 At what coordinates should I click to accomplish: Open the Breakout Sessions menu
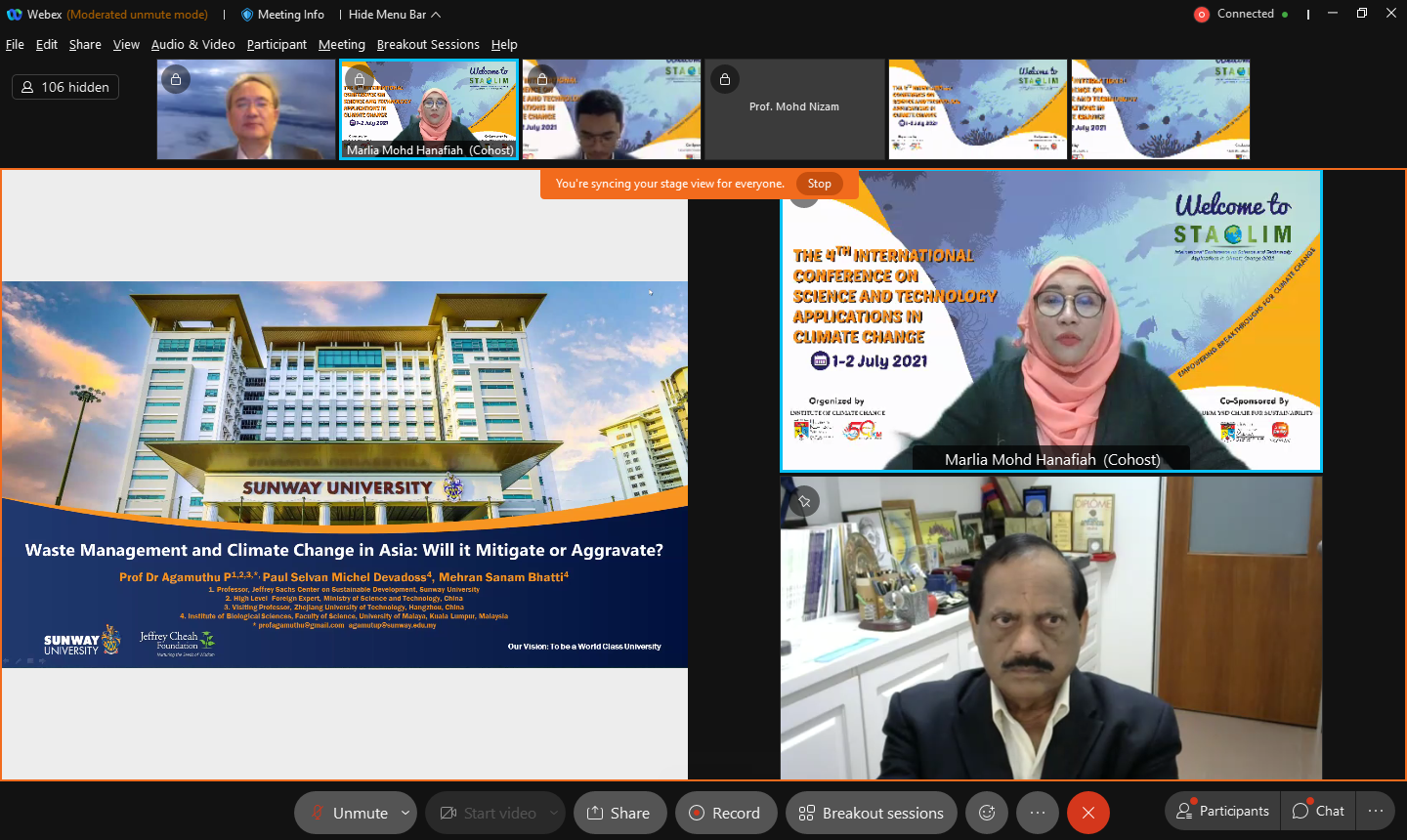[x=428, y=45]
